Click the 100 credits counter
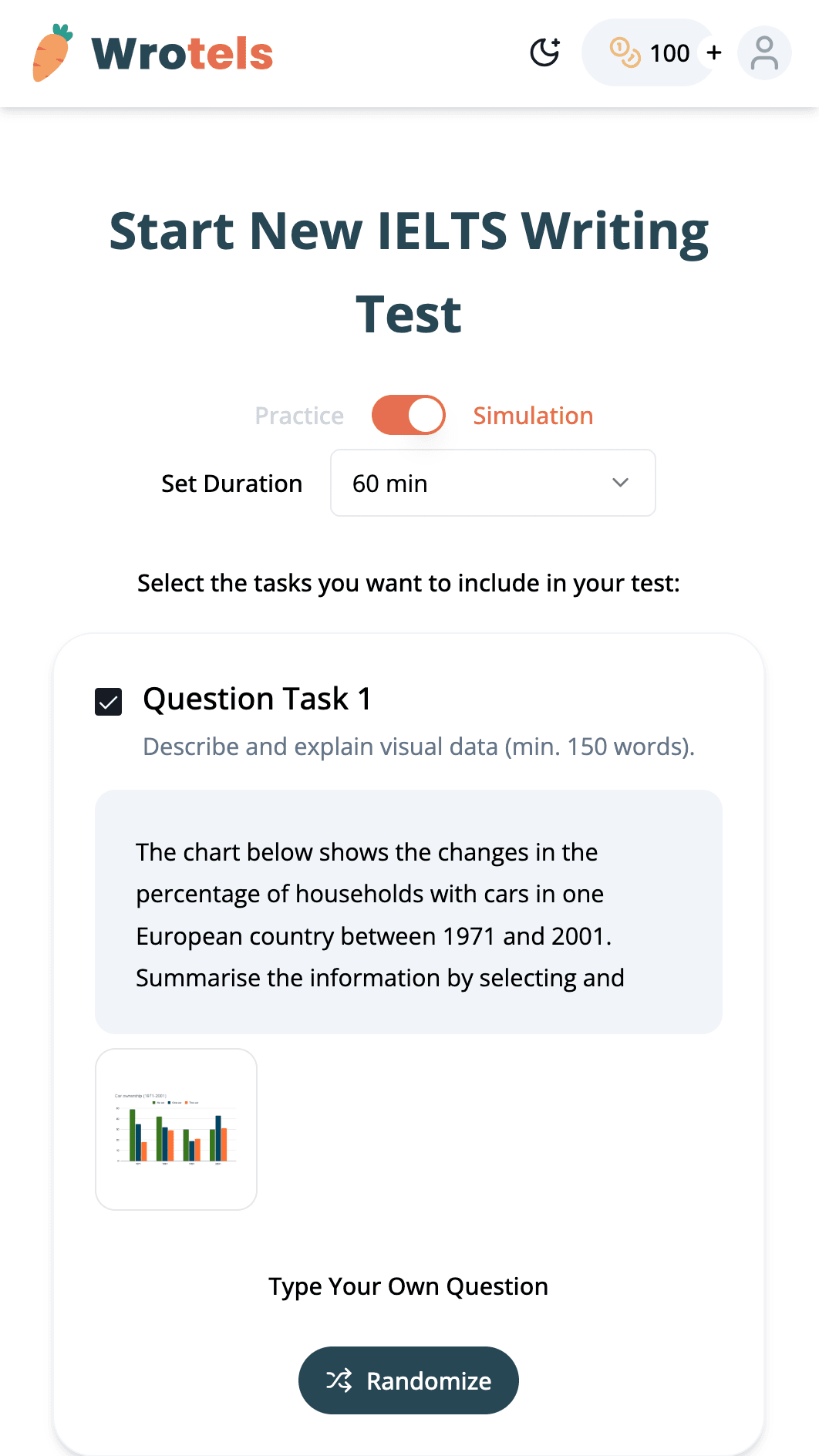Image resolution: width=819 pixels, height=1456 pixels. (670, 52)
